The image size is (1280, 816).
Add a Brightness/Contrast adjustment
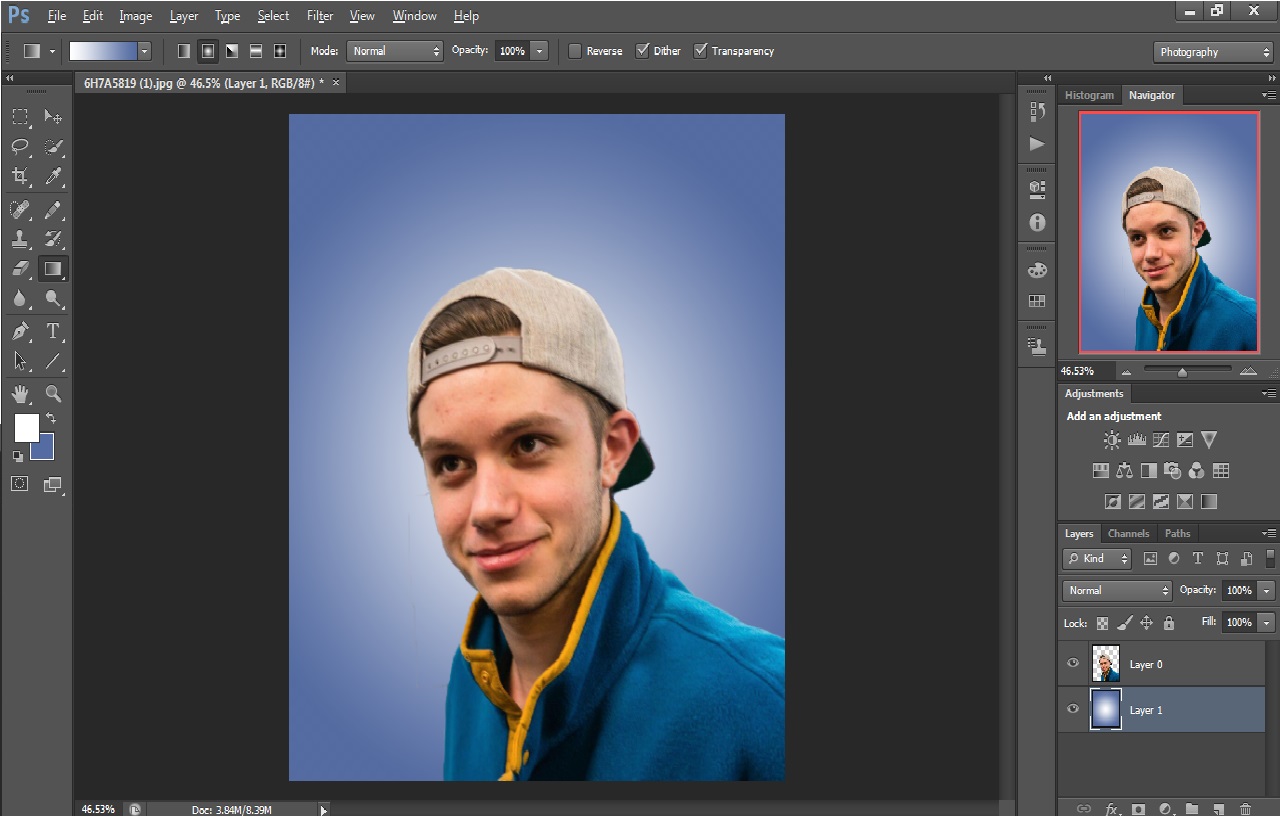click(1112, 440)
